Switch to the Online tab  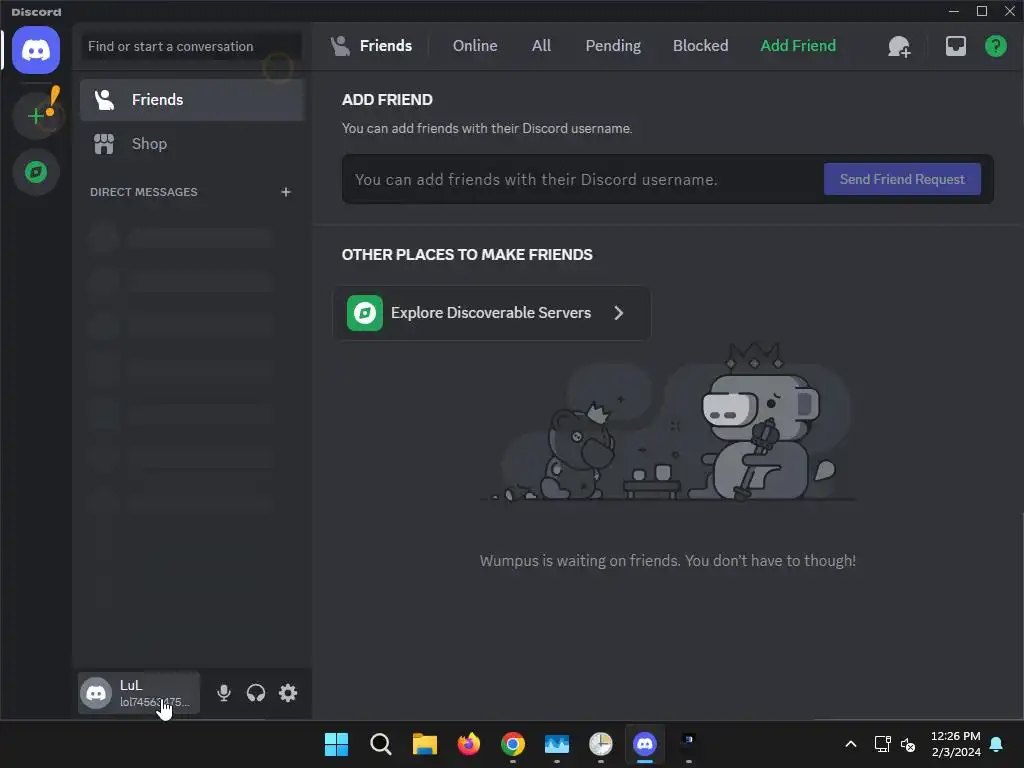[475, 46]
